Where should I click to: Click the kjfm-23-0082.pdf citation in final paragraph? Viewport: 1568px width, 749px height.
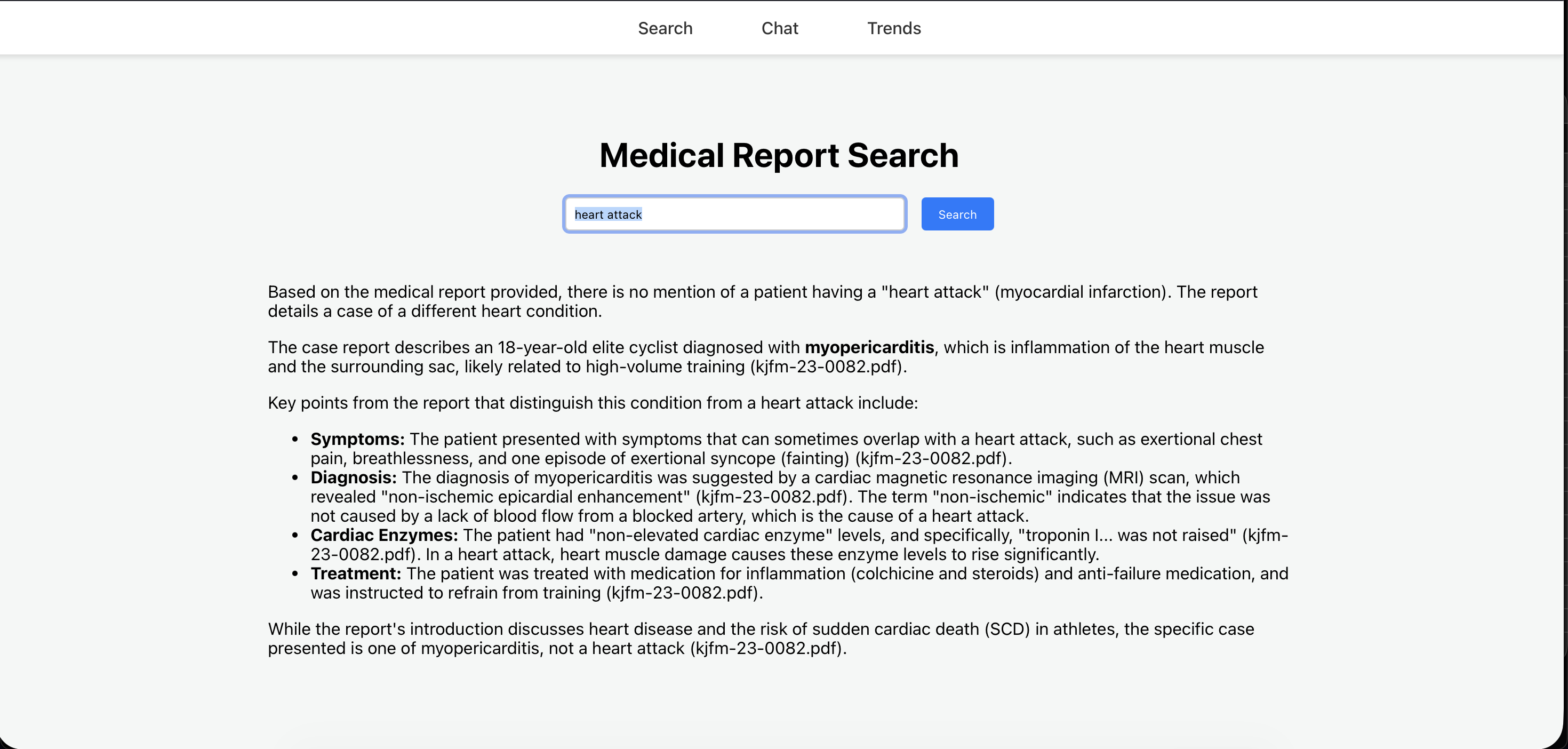pyautogui.click(x=768, y=648)
